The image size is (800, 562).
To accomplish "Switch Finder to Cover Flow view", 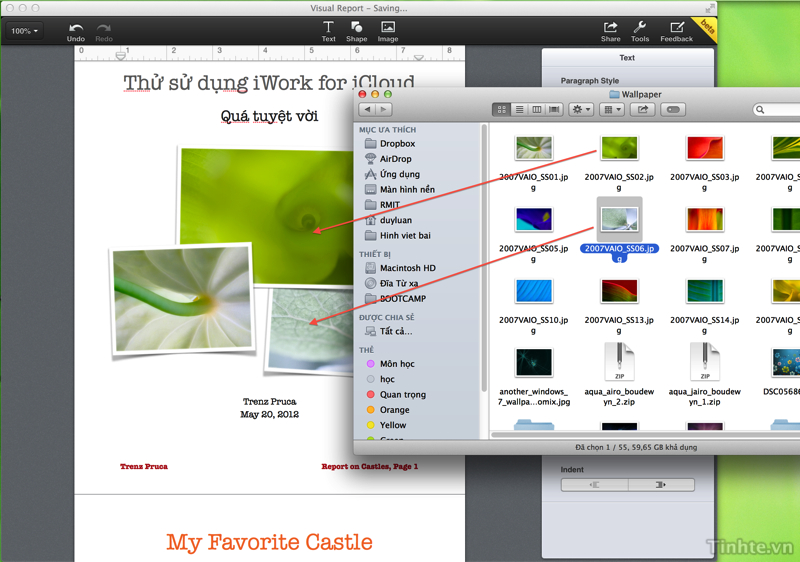I will (554, 109).
